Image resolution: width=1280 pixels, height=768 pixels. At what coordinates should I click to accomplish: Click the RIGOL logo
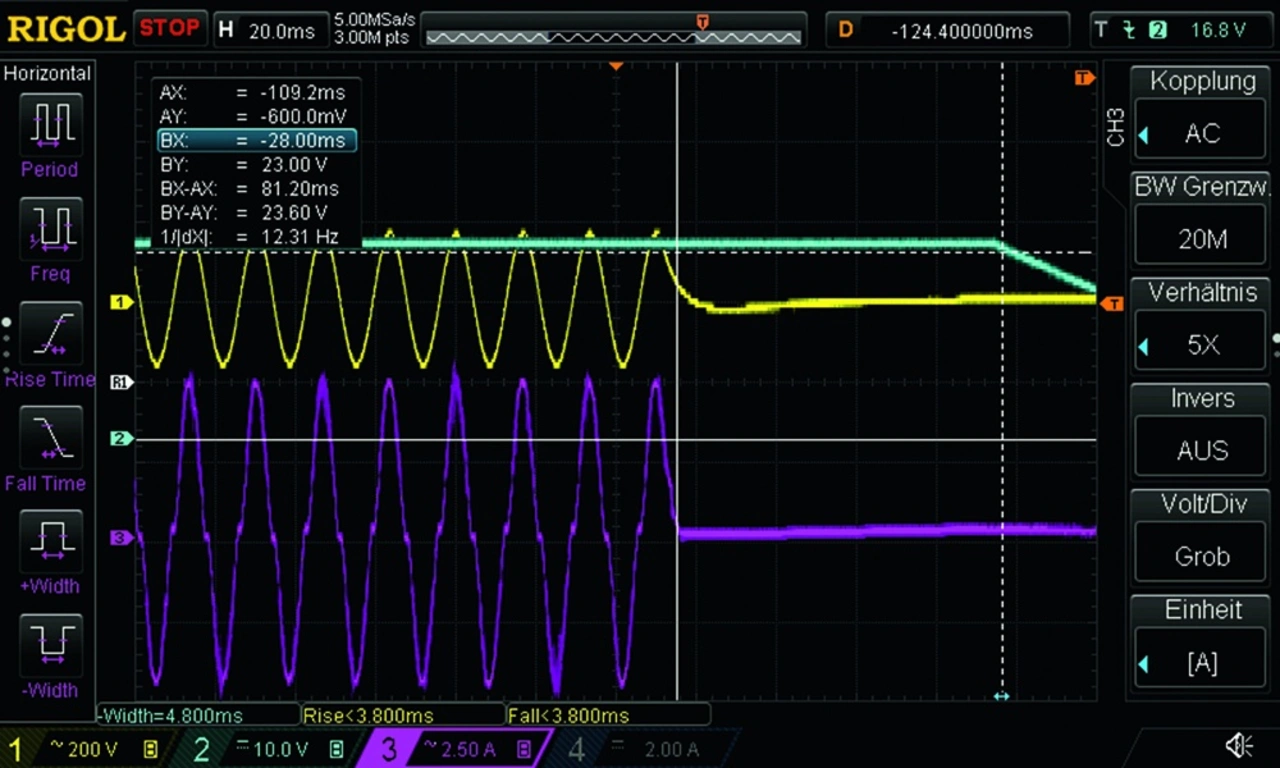pos(66,29)
